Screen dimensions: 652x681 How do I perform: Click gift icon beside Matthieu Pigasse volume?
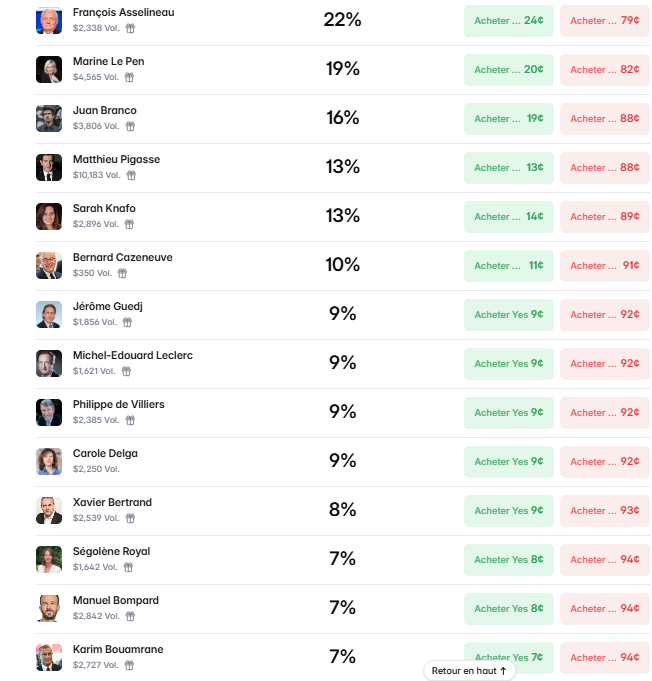coord(131,175)
